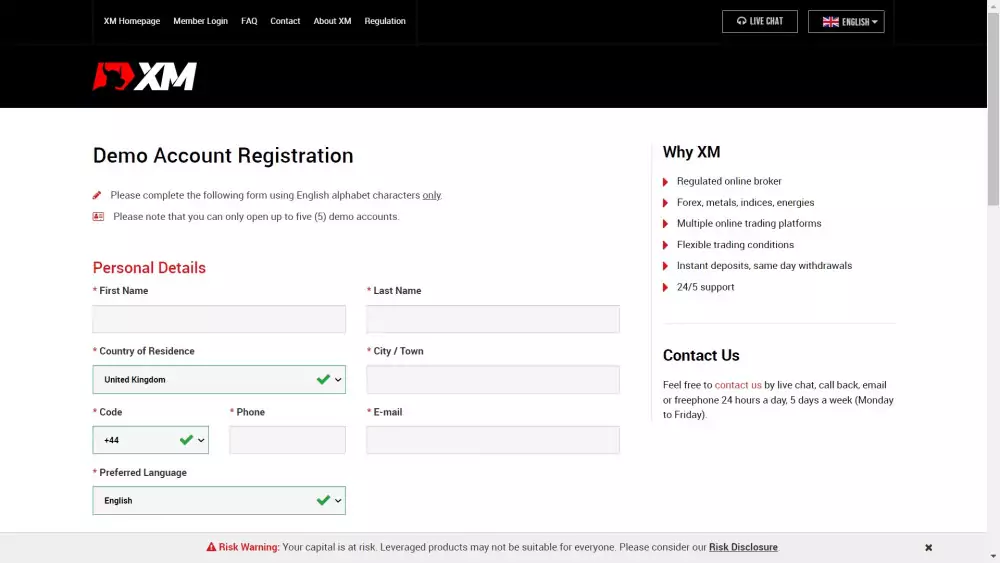The width and height of the screenshot is (1000, 563).
Task: Click the red pencil icon
Action: (97, 195)
